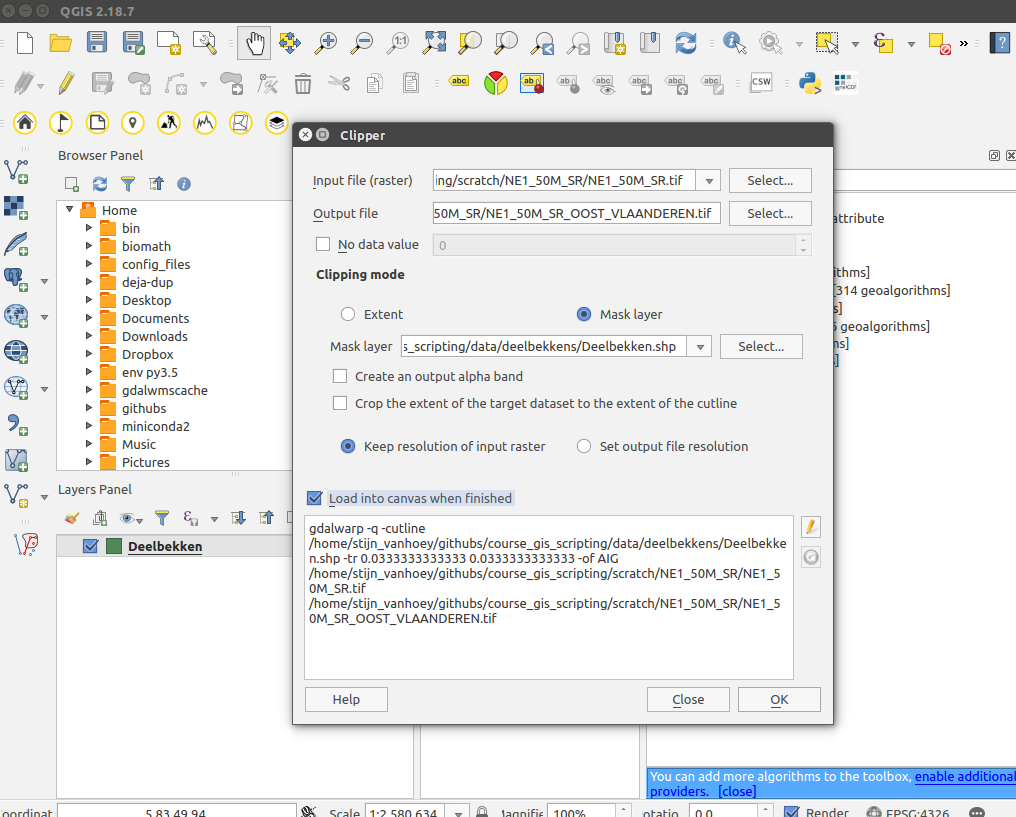Expand the Downloads folder node

coord(89,336)
